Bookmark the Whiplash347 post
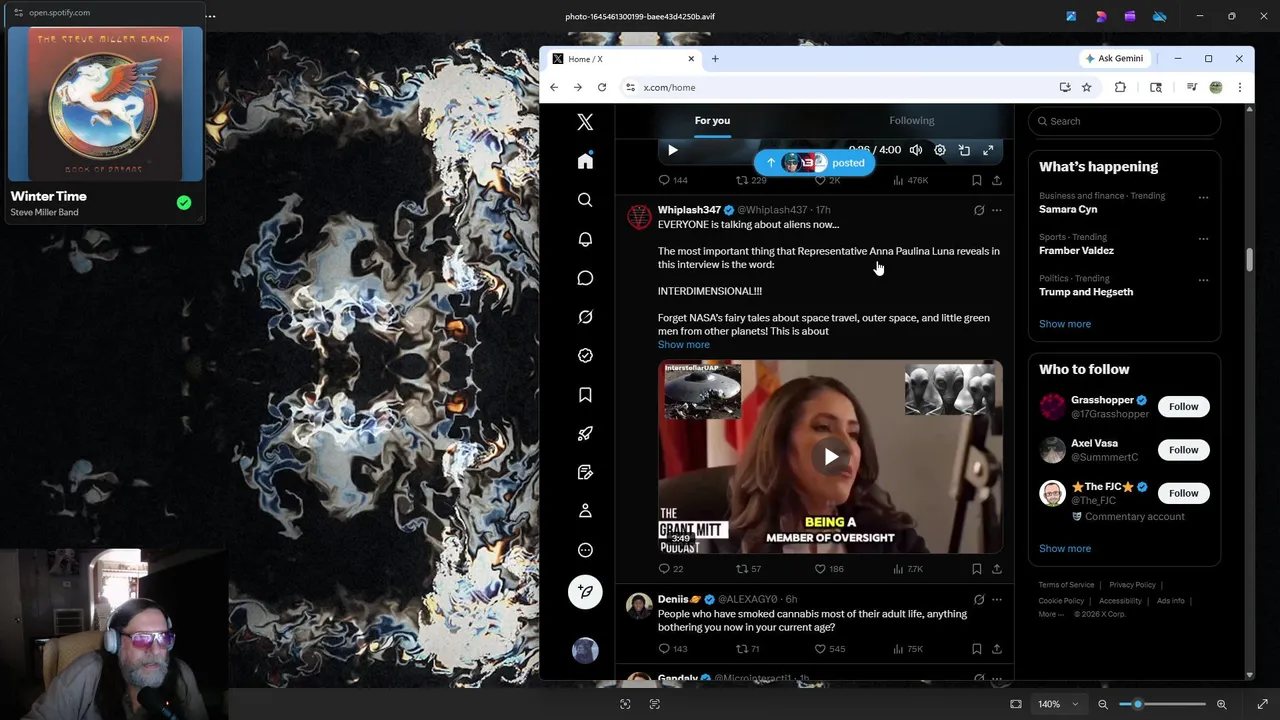This screenshot has width=1280, height=720. click(x=976, y=569)
